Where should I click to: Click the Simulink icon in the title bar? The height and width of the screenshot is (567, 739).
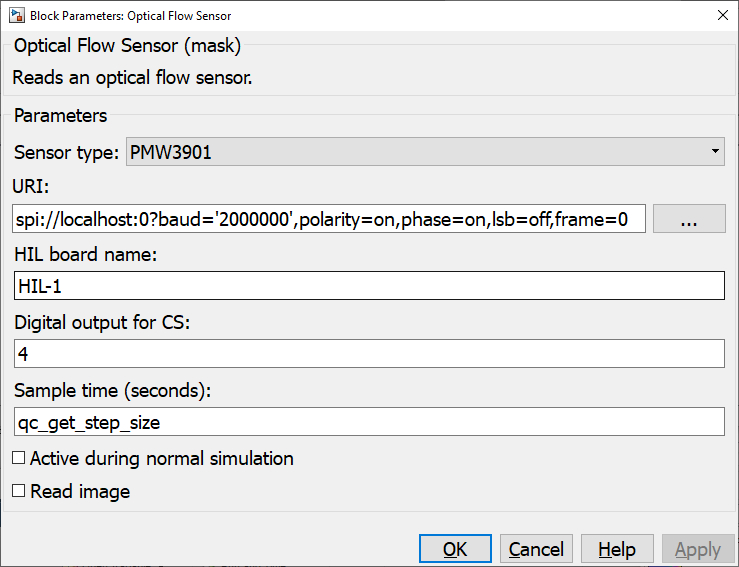(x=15, y=15)
